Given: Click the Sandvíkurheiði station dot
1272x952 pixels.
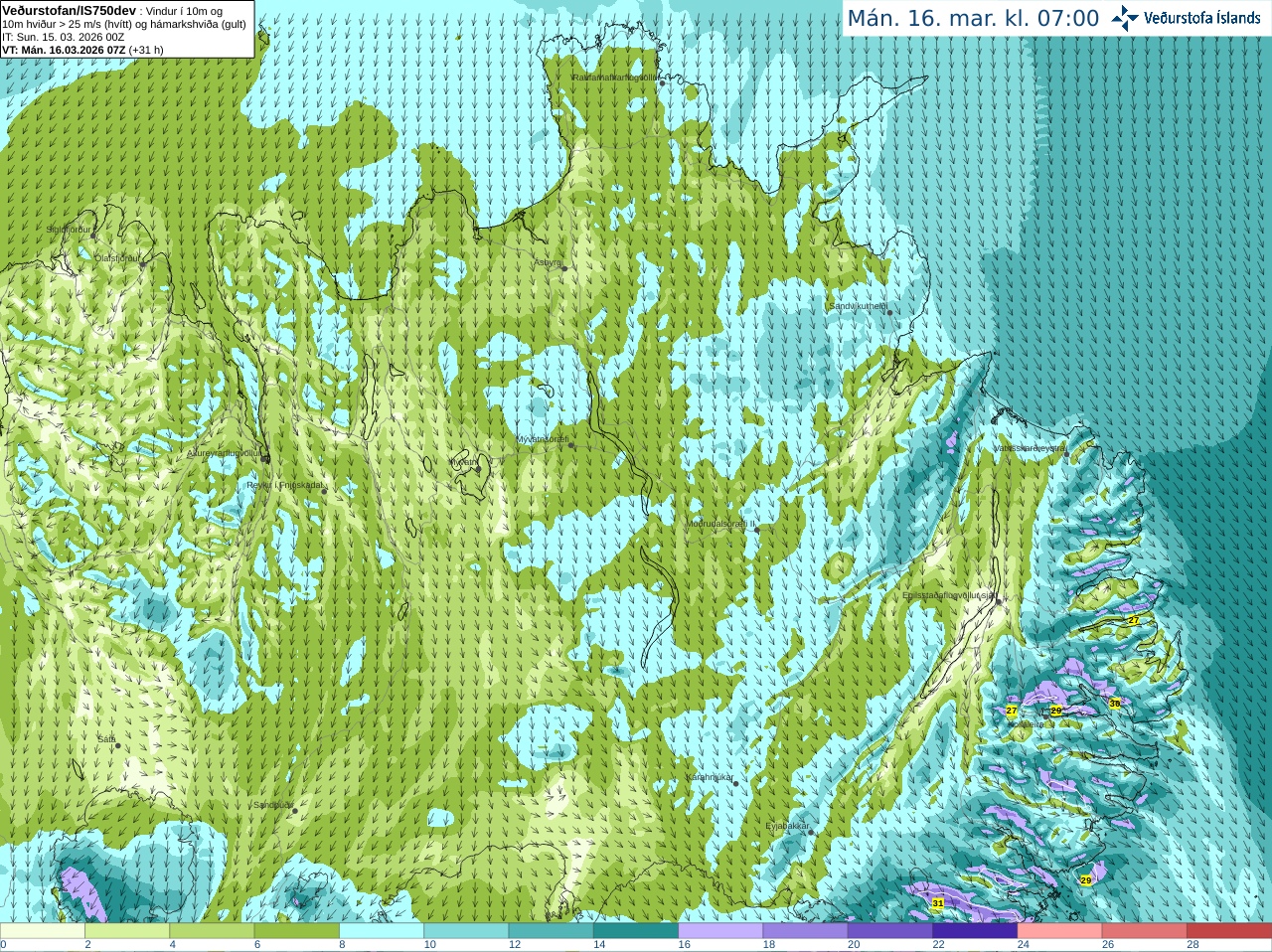Looking at the screenshot, I should 889,313.
